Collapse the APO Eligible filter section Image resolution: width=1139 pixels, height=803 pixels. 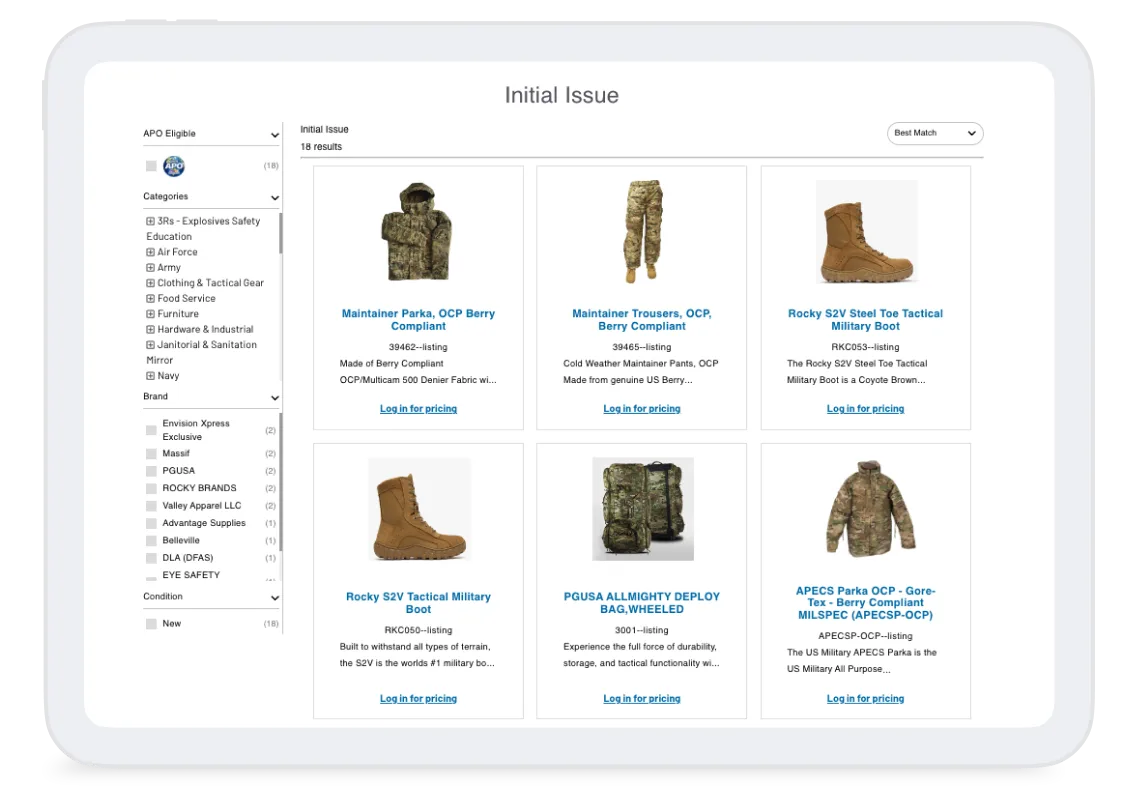(x=275, y=134)
